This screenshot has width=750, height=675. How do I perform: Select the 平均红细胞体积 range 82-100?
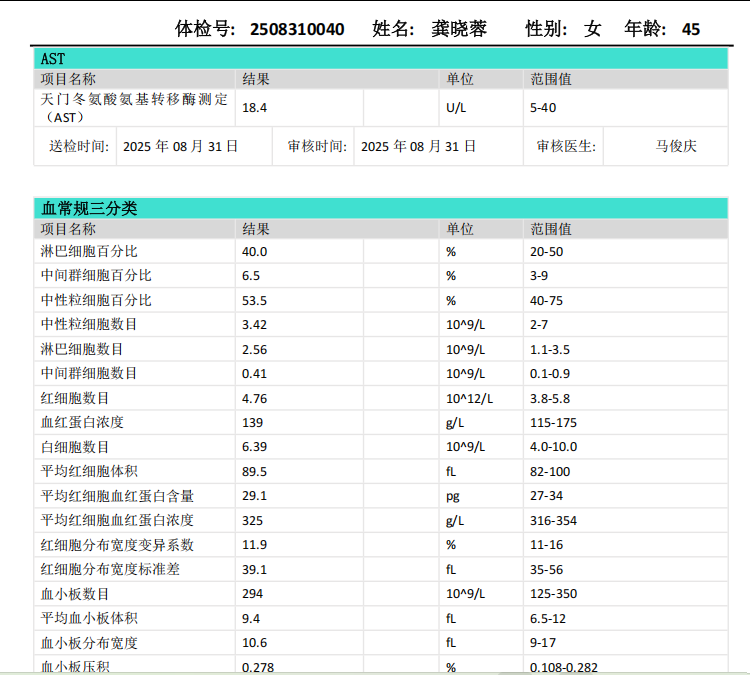click(550, 472)
